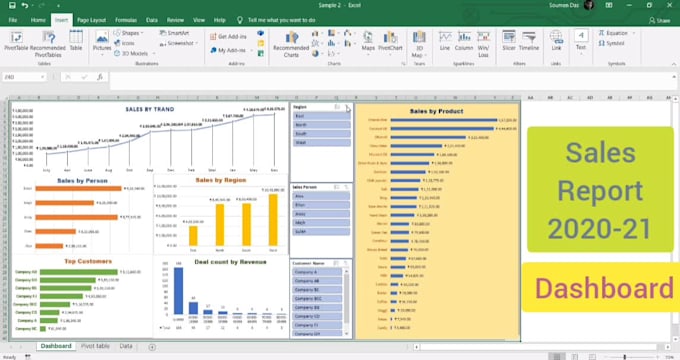Insert a Timeline filter
This screenshot has width=680, height=360.
click(529, 41)
